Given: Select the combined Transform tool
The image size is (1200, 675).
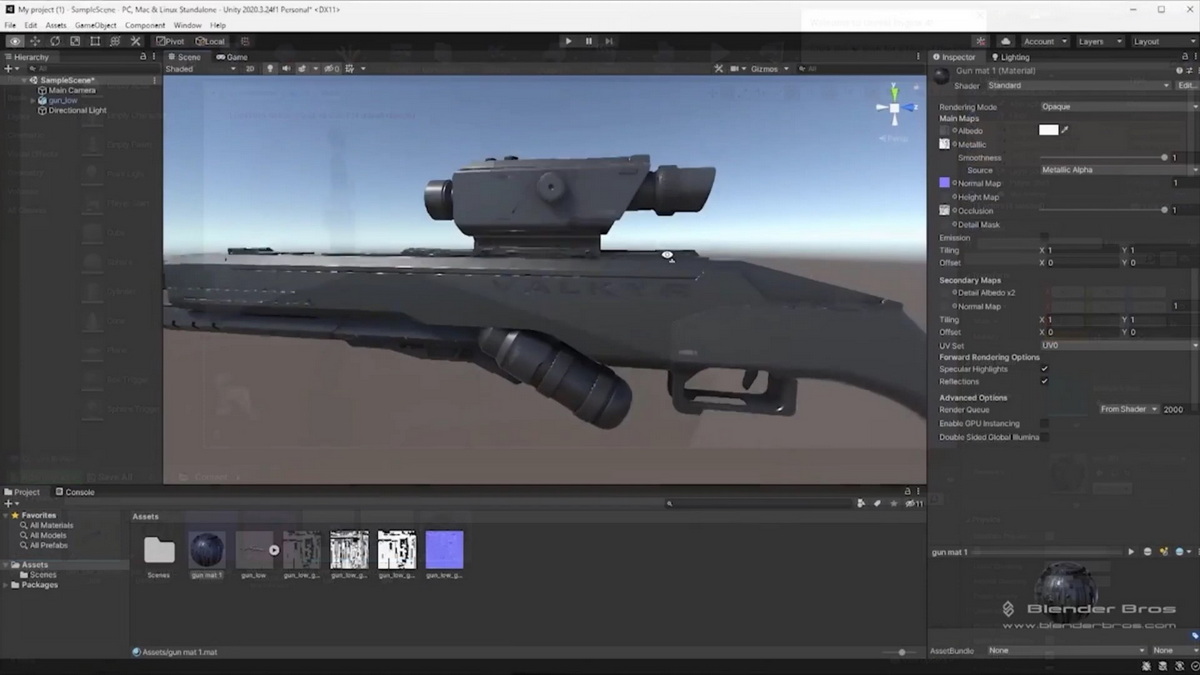Looking at the screenshot, I should pyautogui.click(x=115, y=41).
